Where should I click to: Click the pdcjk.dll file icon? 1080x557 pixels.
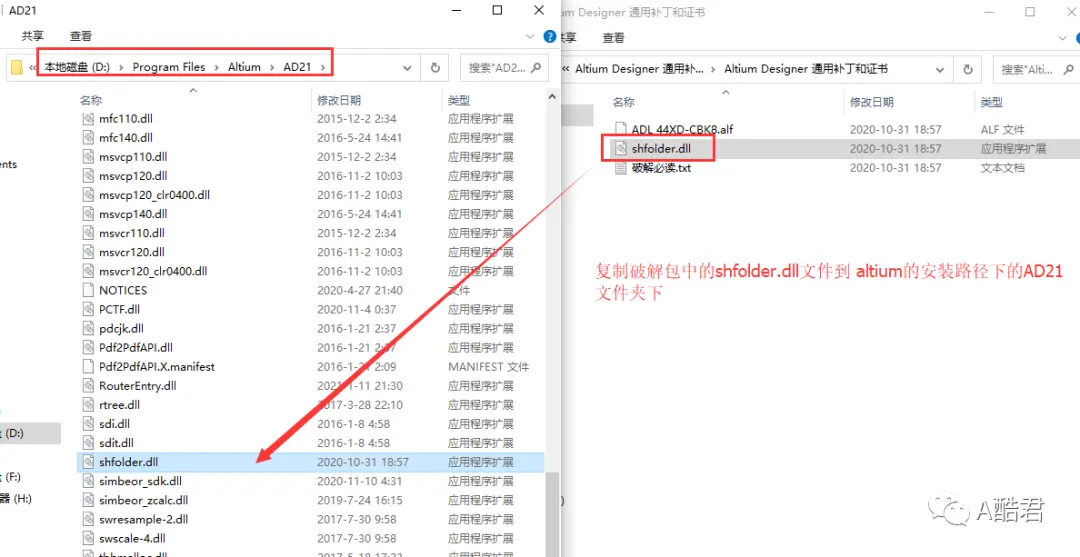pos(87,328)
